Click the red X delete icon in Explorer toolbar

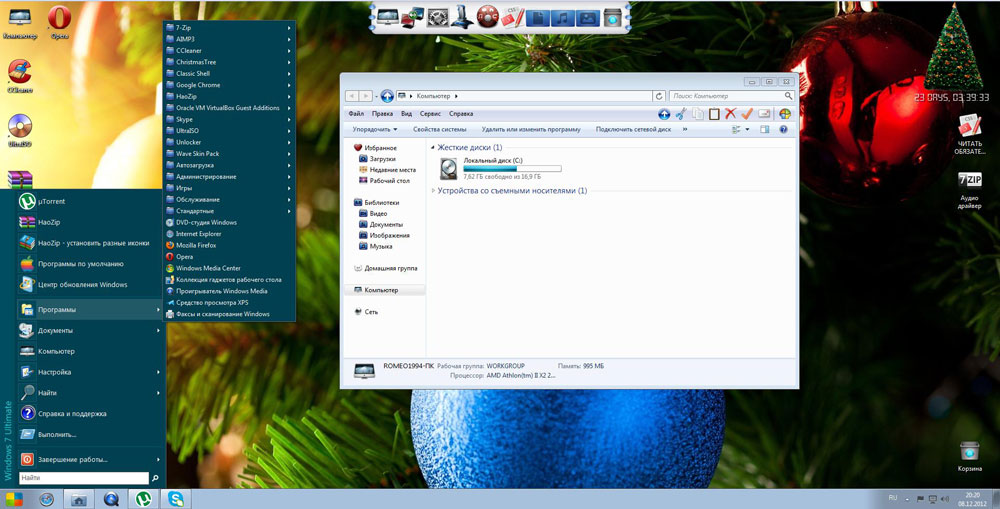tap(730, 114)
